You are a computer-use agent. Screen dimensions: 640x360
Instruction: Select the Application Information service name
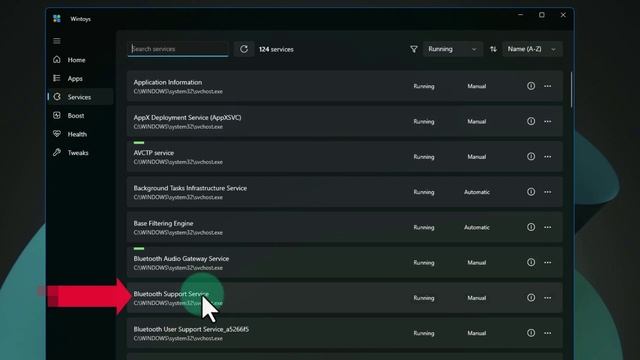click(x=168, y=82)
